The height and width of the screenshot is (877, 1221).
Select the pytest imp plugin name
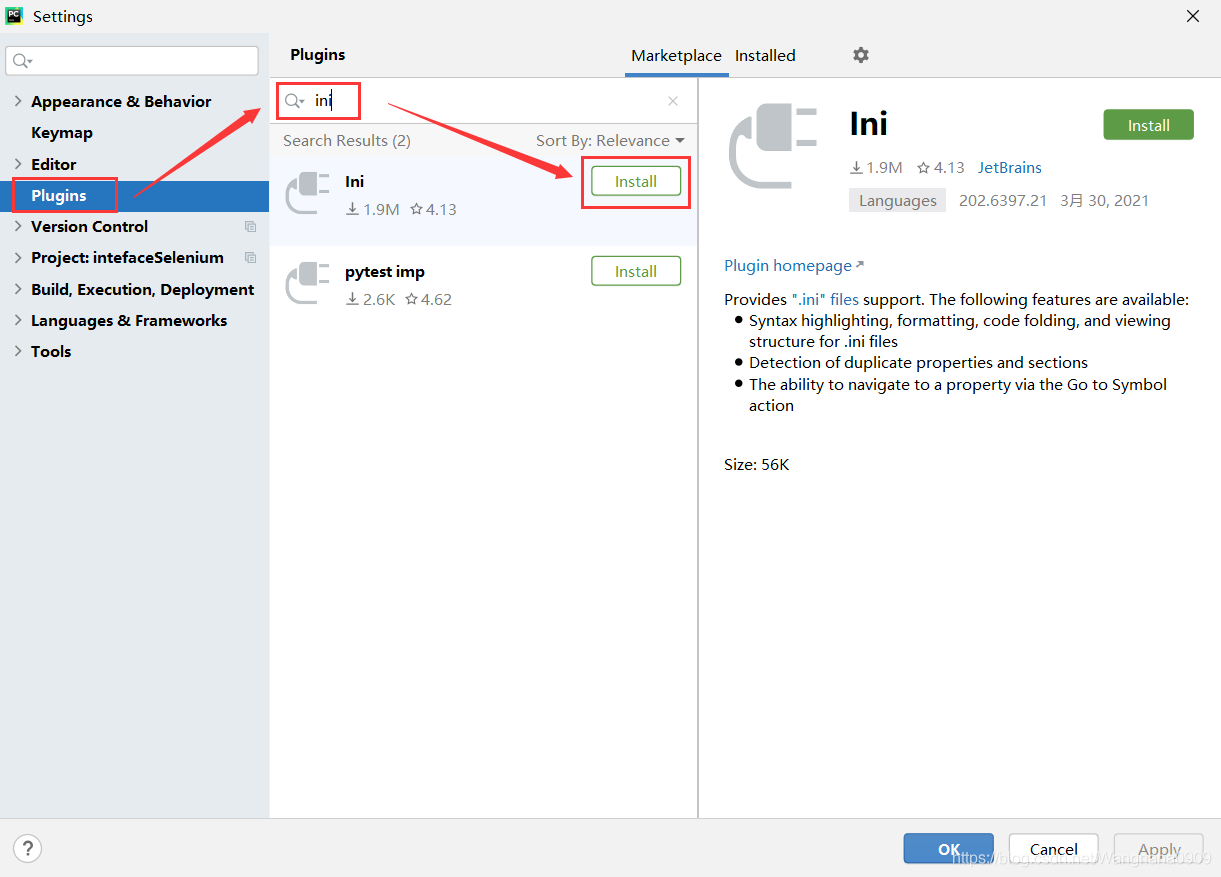pyautogui.click(x=385, y=272)
